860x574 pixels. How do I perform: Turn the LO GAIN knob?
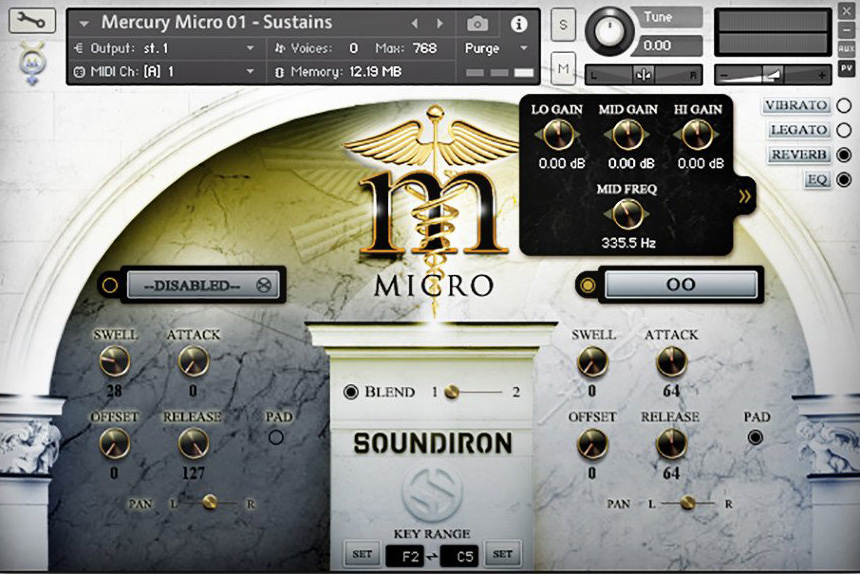point(558,134)
